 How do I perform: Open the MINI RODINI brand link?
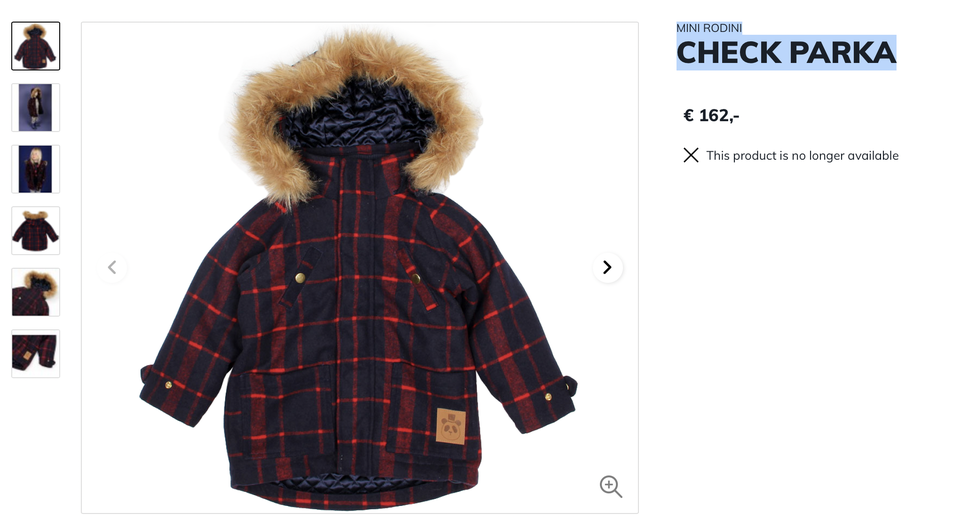[x=709, y=28]
